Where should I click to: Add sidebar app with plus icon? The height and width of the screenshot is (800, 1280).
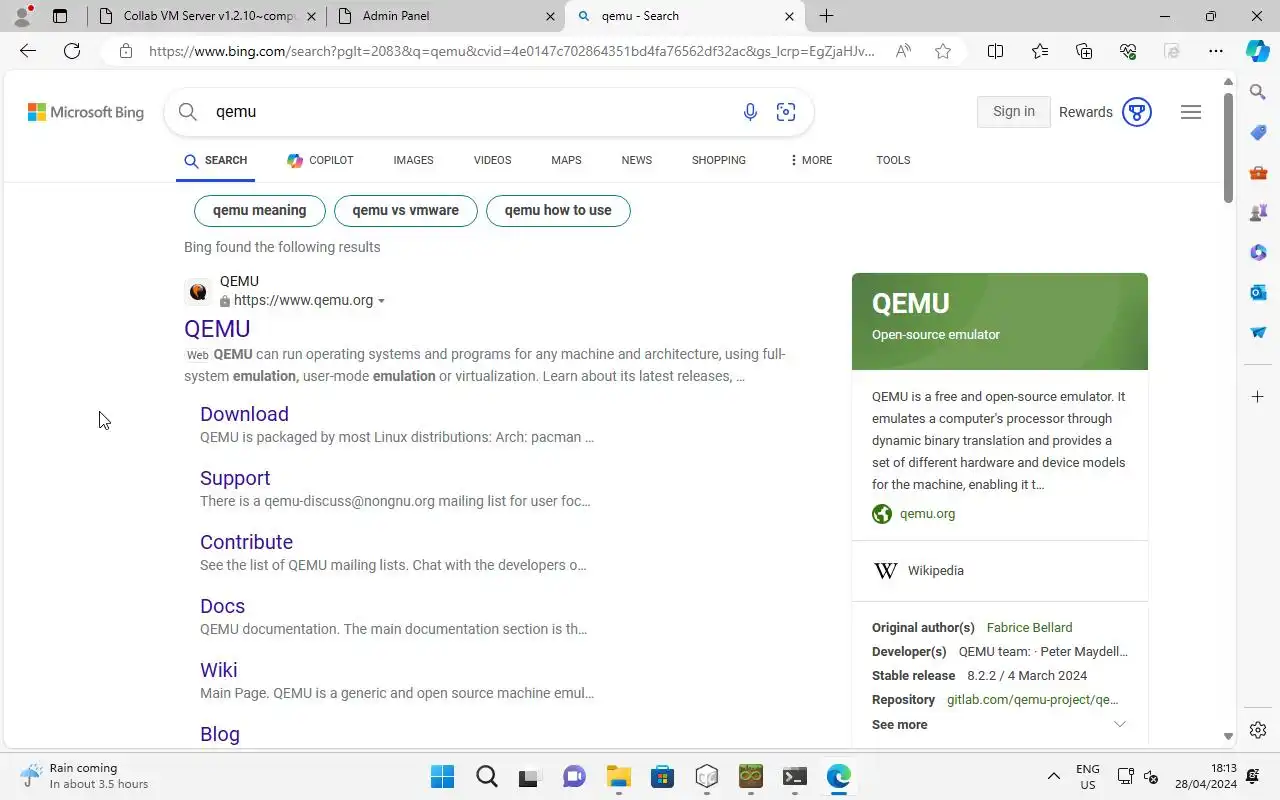1258,397
